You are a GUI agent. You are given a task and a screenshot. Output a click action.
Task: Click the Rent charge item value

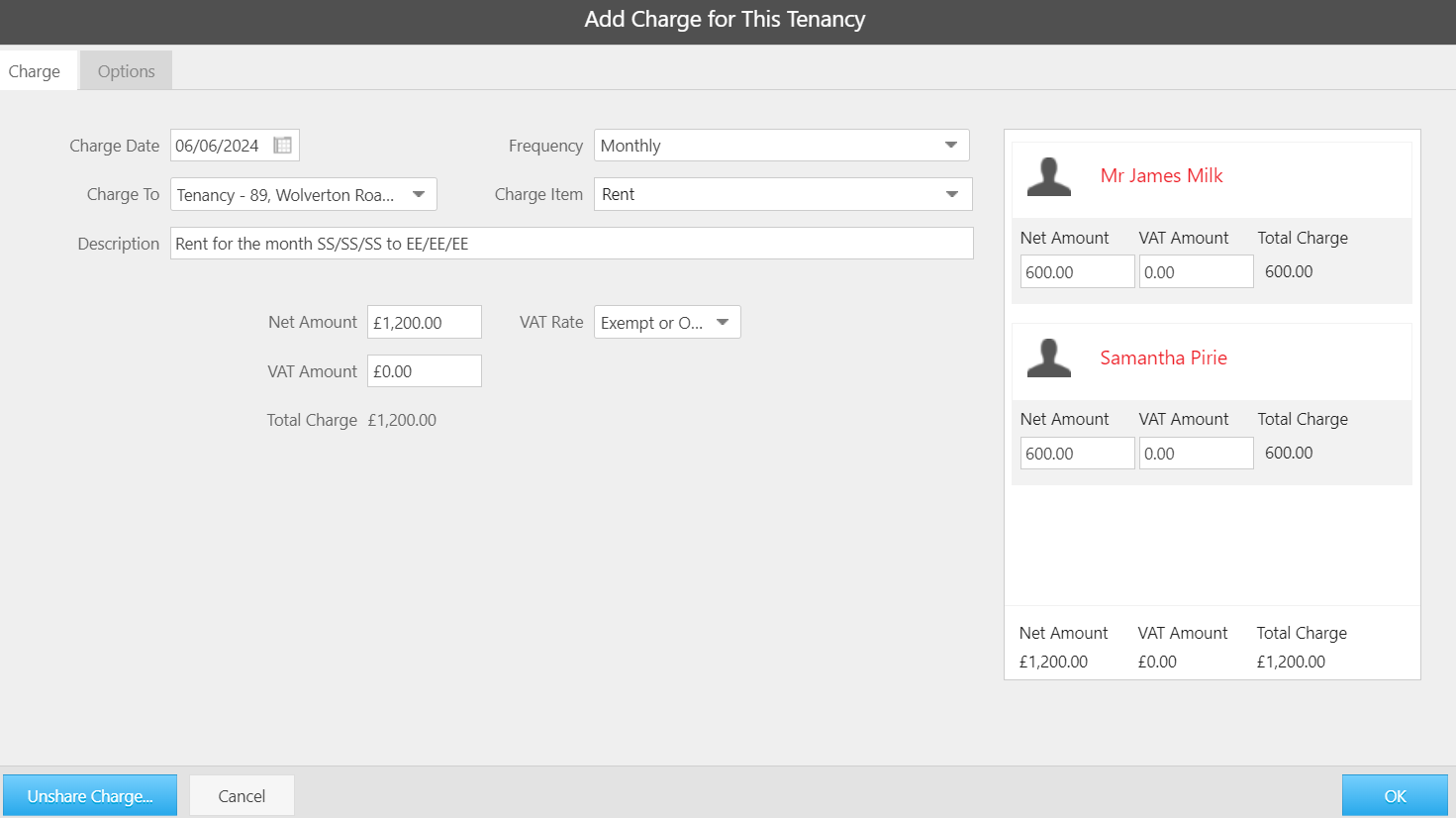pyautogui.click(x=618, y=194)
